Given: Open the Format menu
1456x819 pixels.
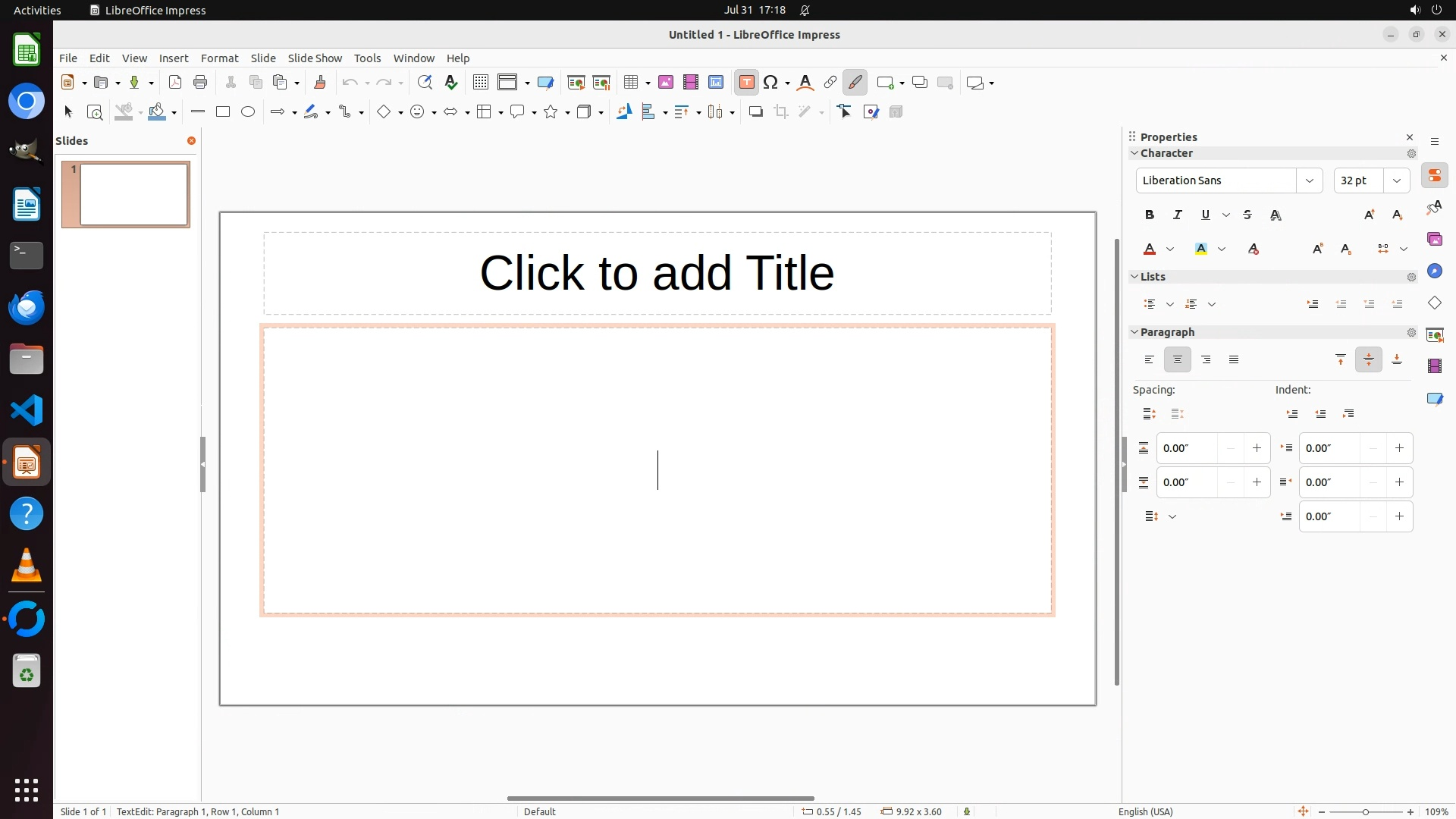Looking at the screenshot, I should [219, 58].
